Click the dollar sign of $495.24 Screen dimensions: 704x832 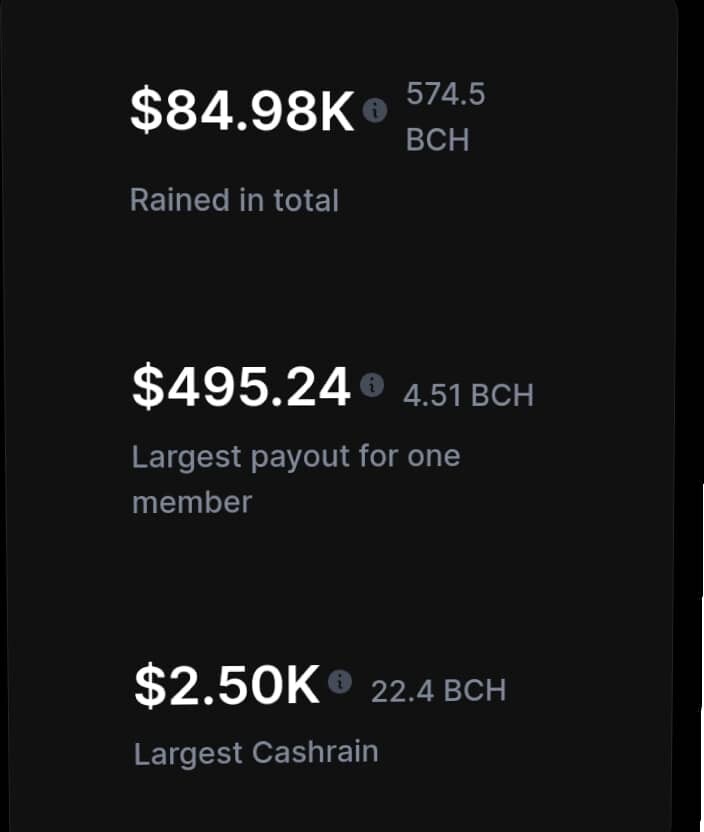point(148,387)
